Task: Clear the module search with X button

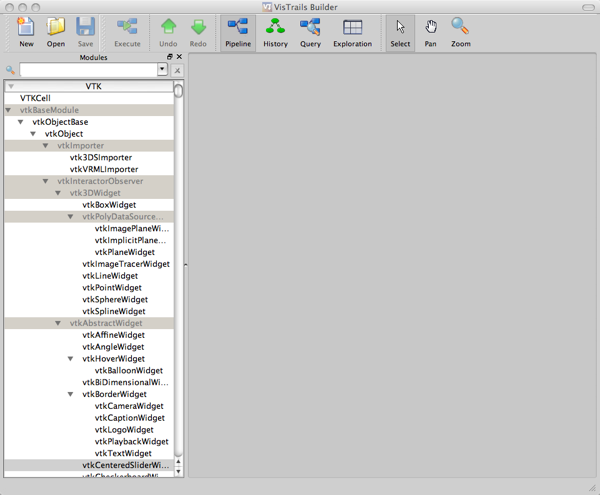Action: (177, 70)
